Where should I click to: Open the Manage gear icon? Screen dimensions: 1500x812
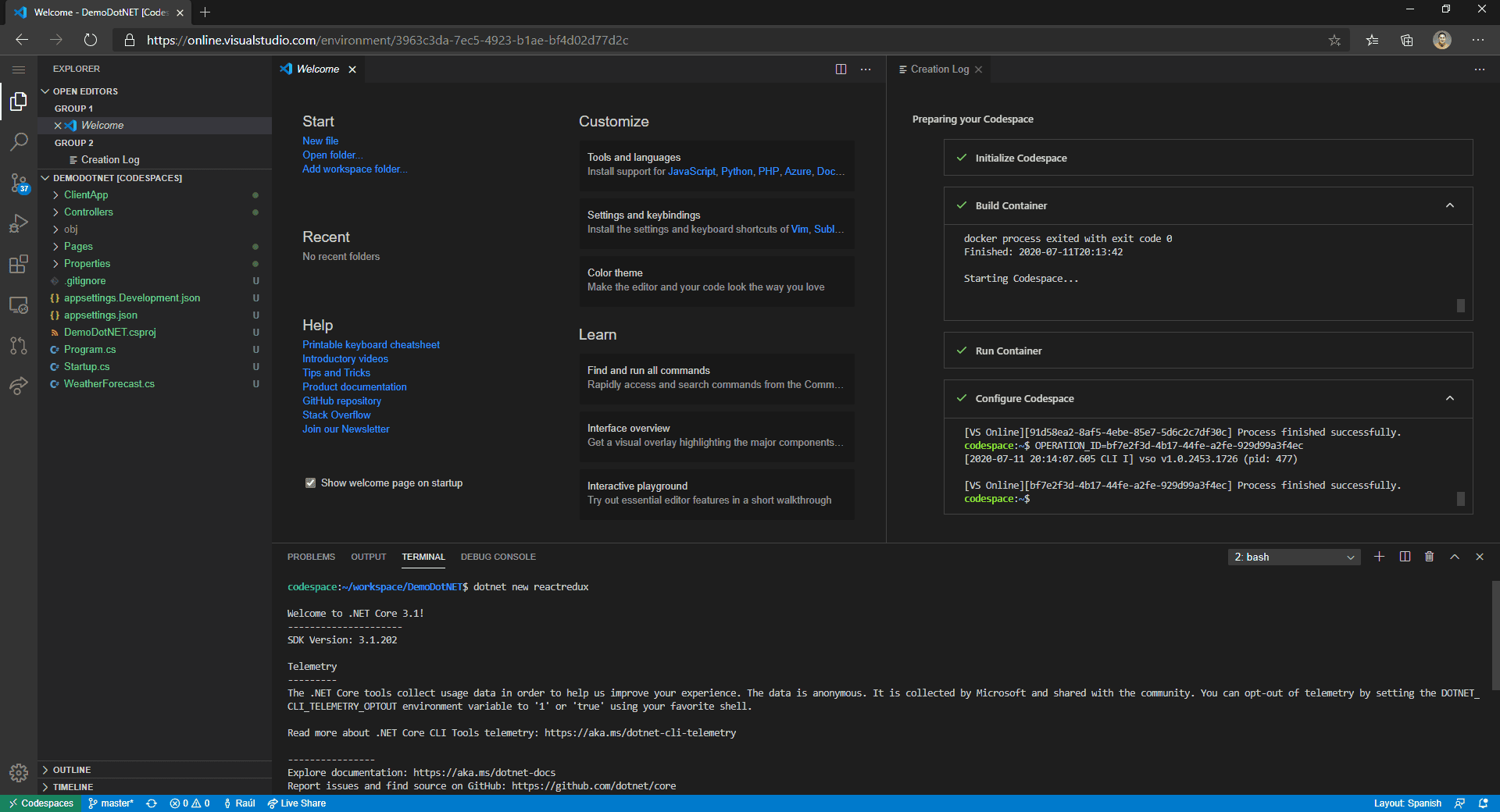click(19, 773)
